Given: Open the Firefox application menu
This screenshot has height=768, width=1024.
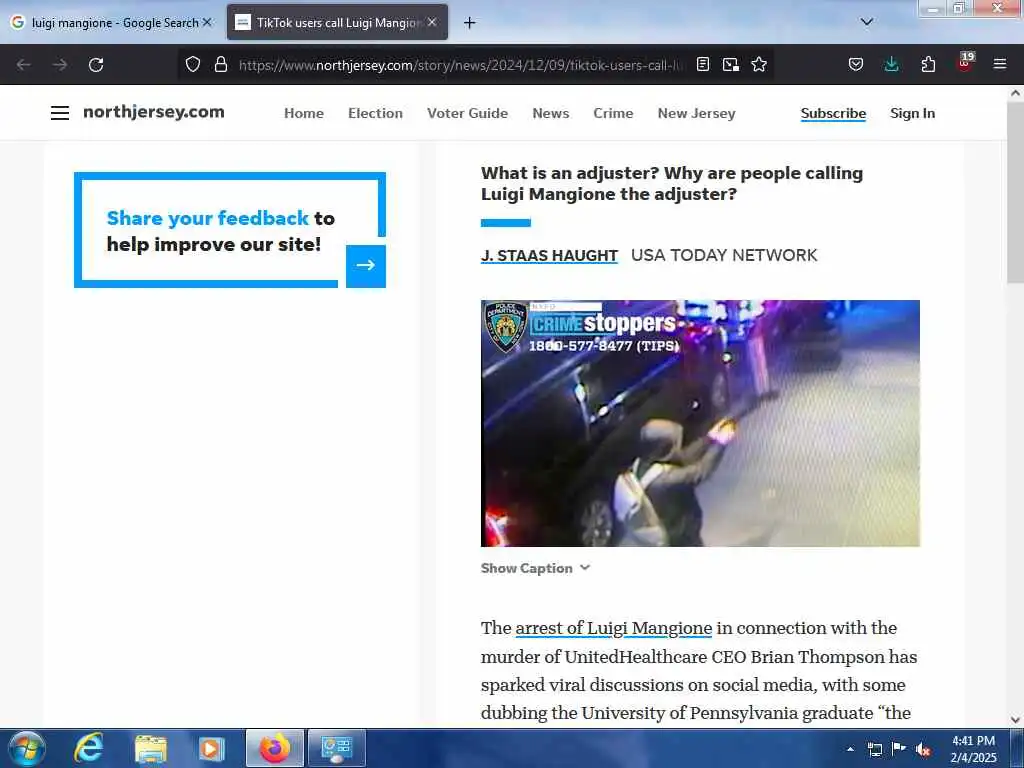Looking at the screenshot, I should click(x=1000, y=65).
